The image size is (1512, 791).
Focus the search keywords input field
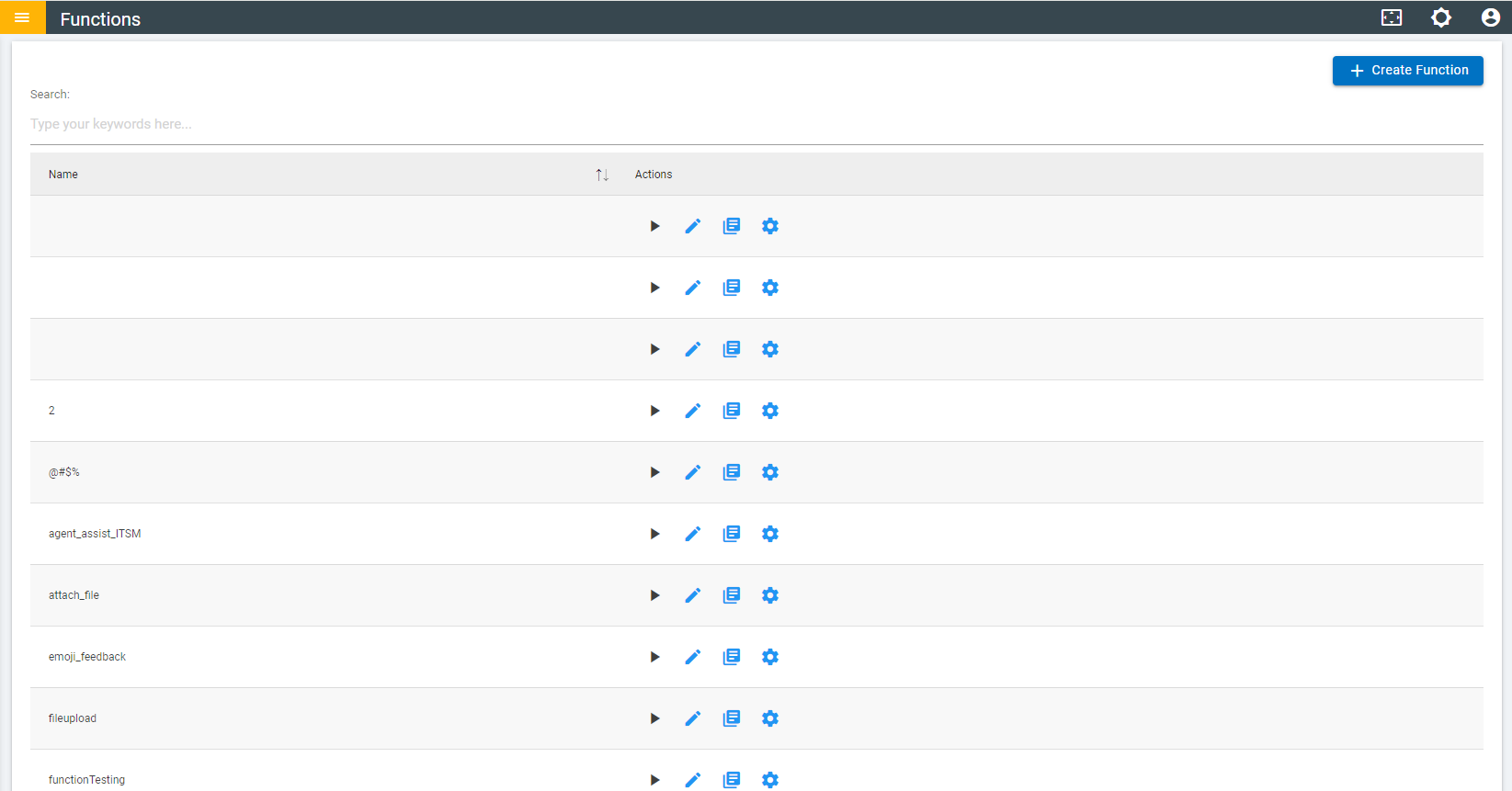click(756, 124)
